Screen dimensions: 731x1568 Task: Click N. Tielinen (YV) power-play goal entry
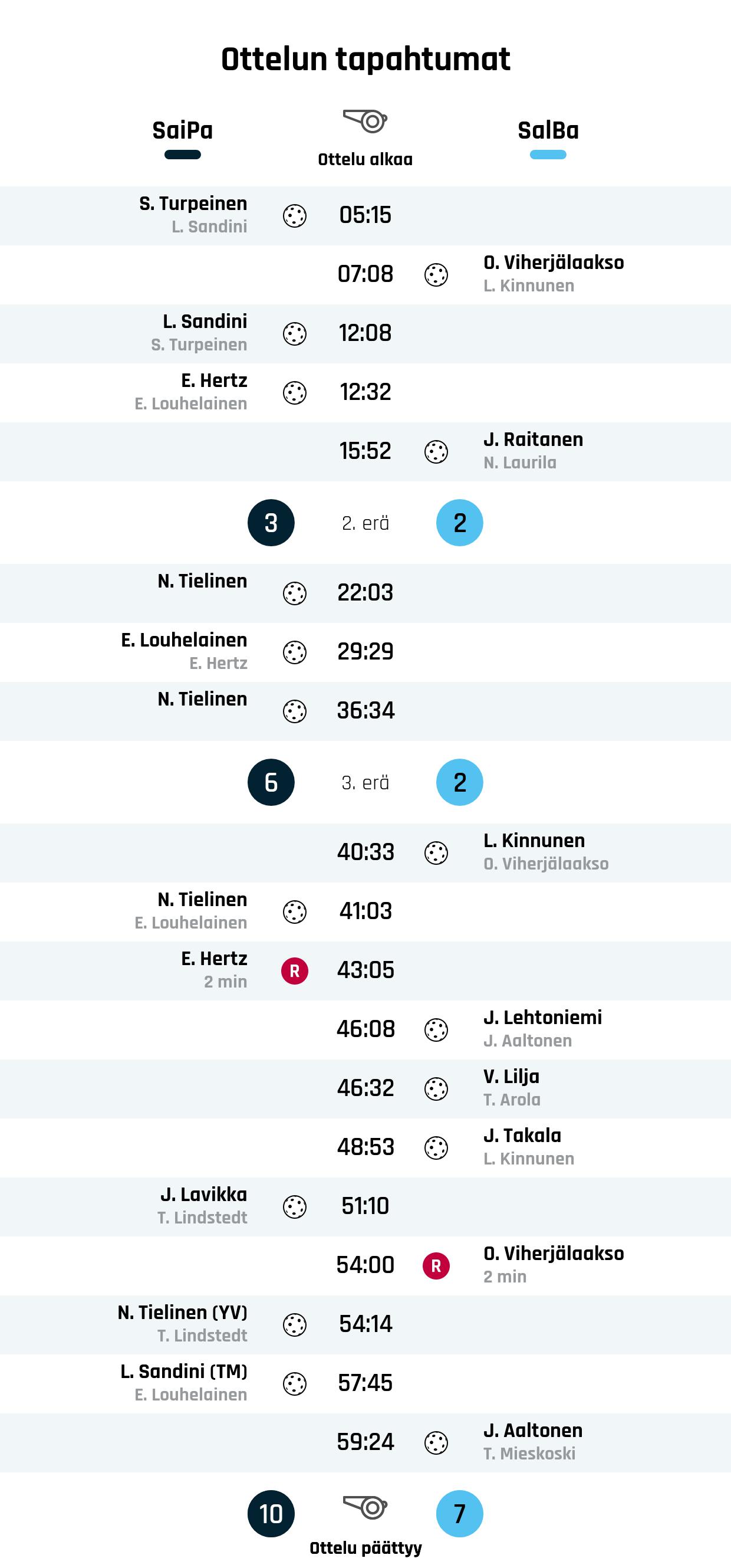pos(182,1313)
